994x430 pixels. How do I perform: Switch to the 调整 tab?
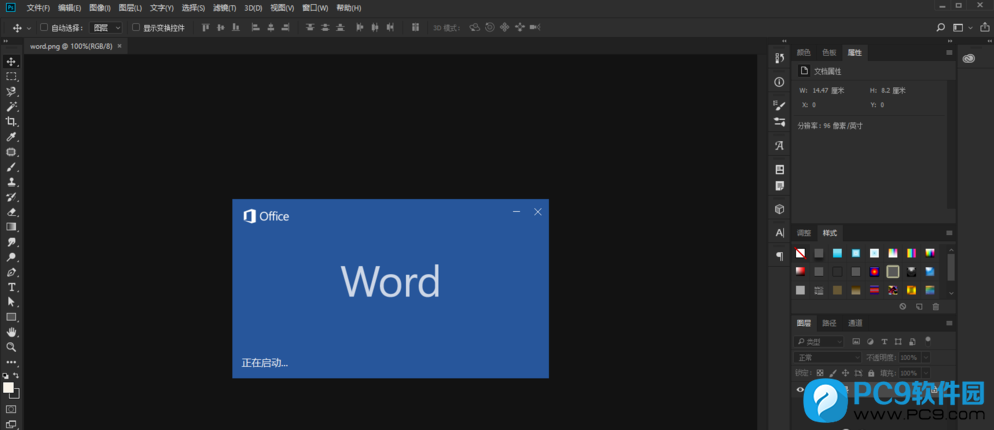(804, 233)
